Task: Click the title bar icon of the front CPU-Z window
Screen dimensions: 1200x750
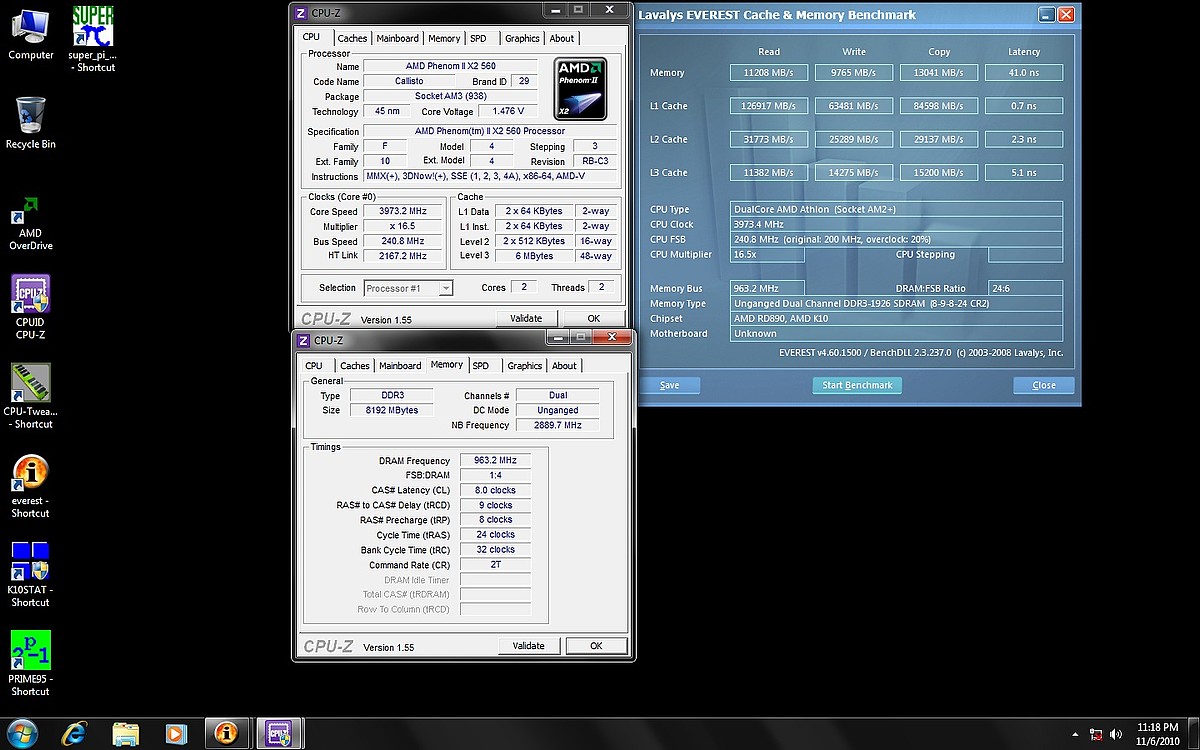Action: [304, 340]
